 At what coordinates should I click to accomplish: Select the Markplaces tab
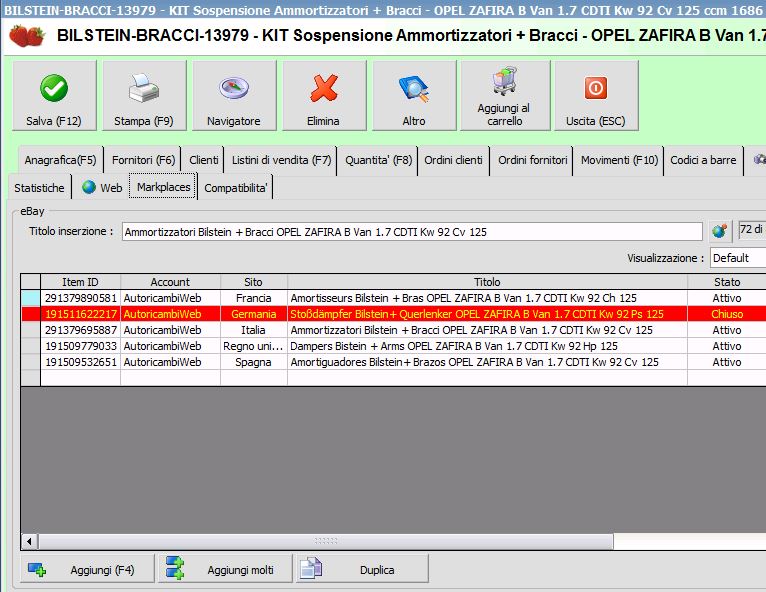(x=163, y=187)
